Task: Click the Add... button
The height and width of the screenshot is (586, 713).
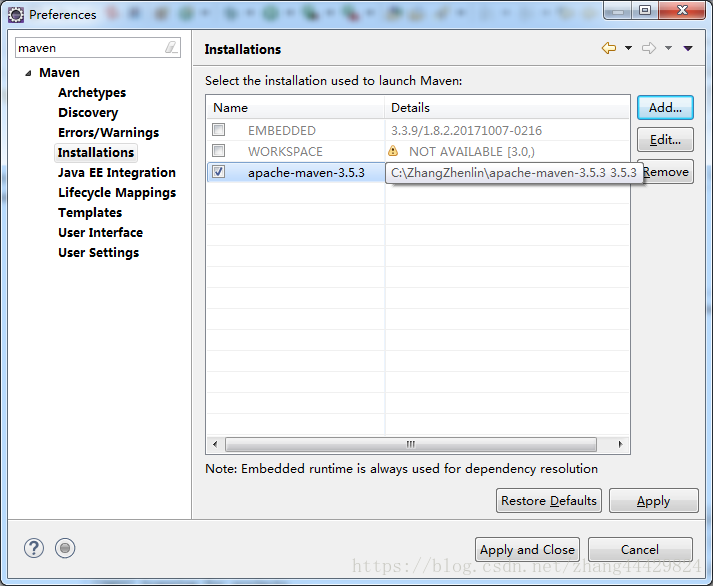Action: coord(665,108)
